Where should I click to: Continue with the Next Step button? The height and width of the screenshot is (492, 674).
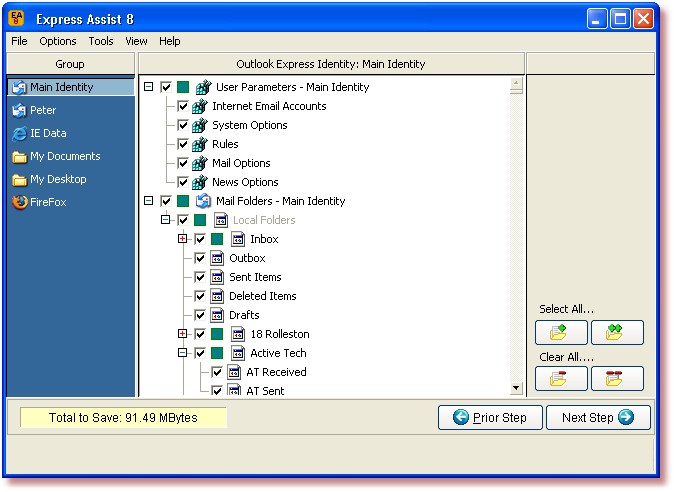[x=598, y=417]
